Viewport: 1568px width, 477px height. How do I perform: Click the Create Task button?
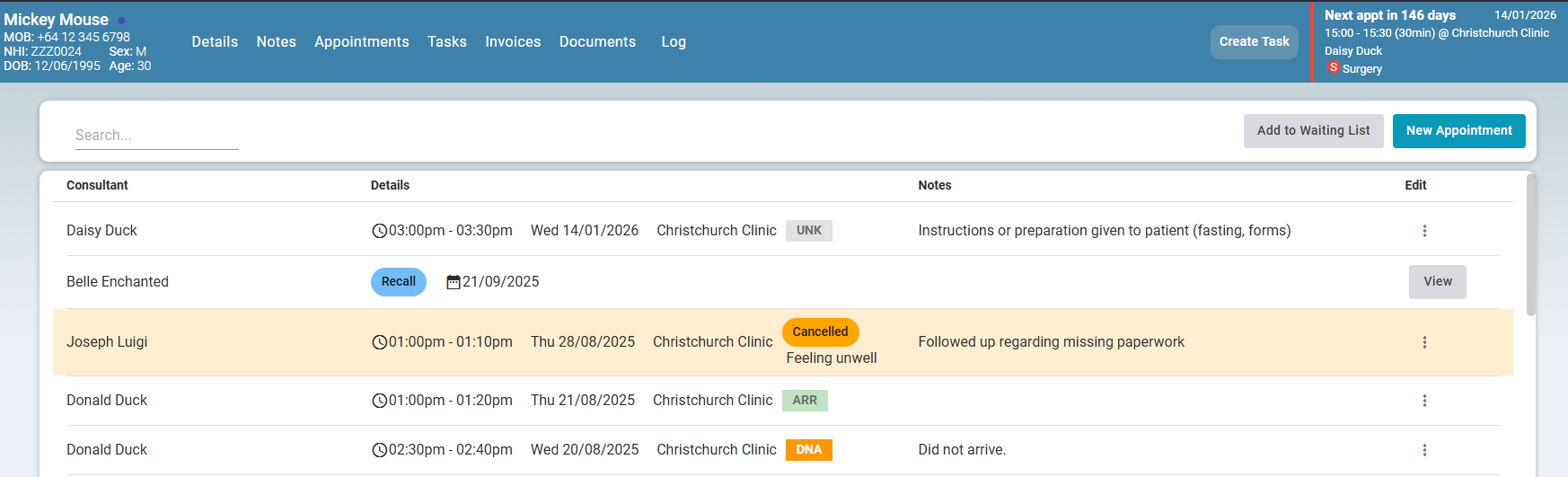click(1254, 42)
